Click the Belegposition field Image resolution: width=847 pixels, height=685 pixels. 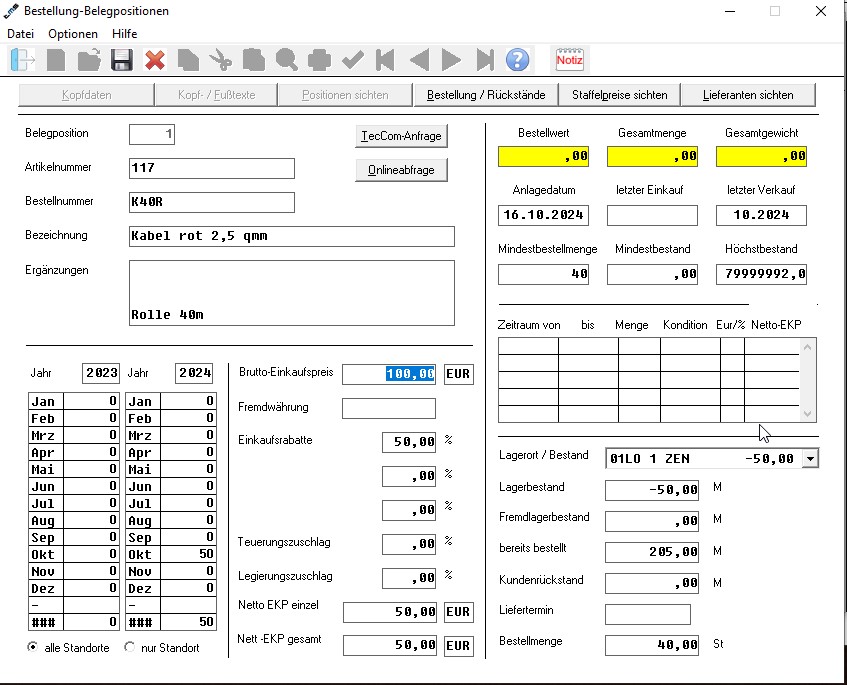[152, 134]
